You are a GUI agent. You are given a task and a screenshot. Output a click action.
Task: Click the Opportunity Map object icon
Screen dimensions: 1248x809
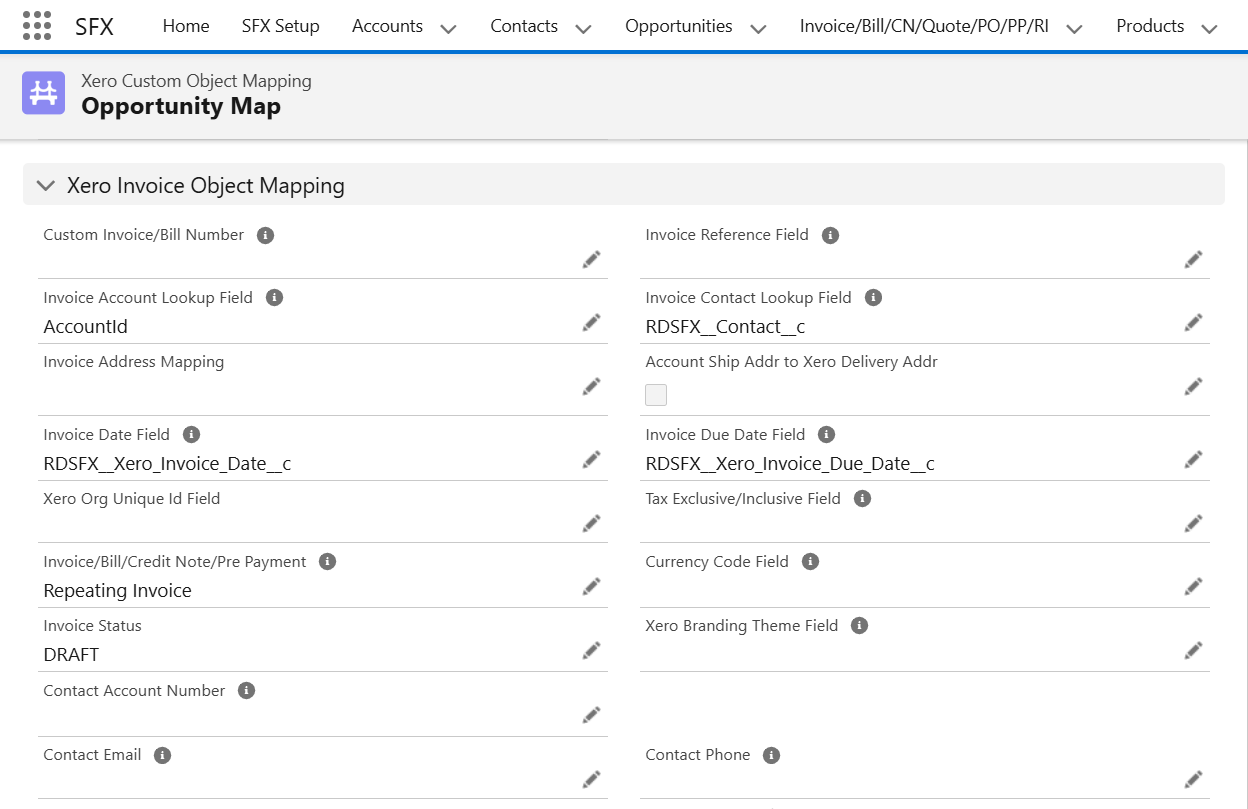(43, 94)
